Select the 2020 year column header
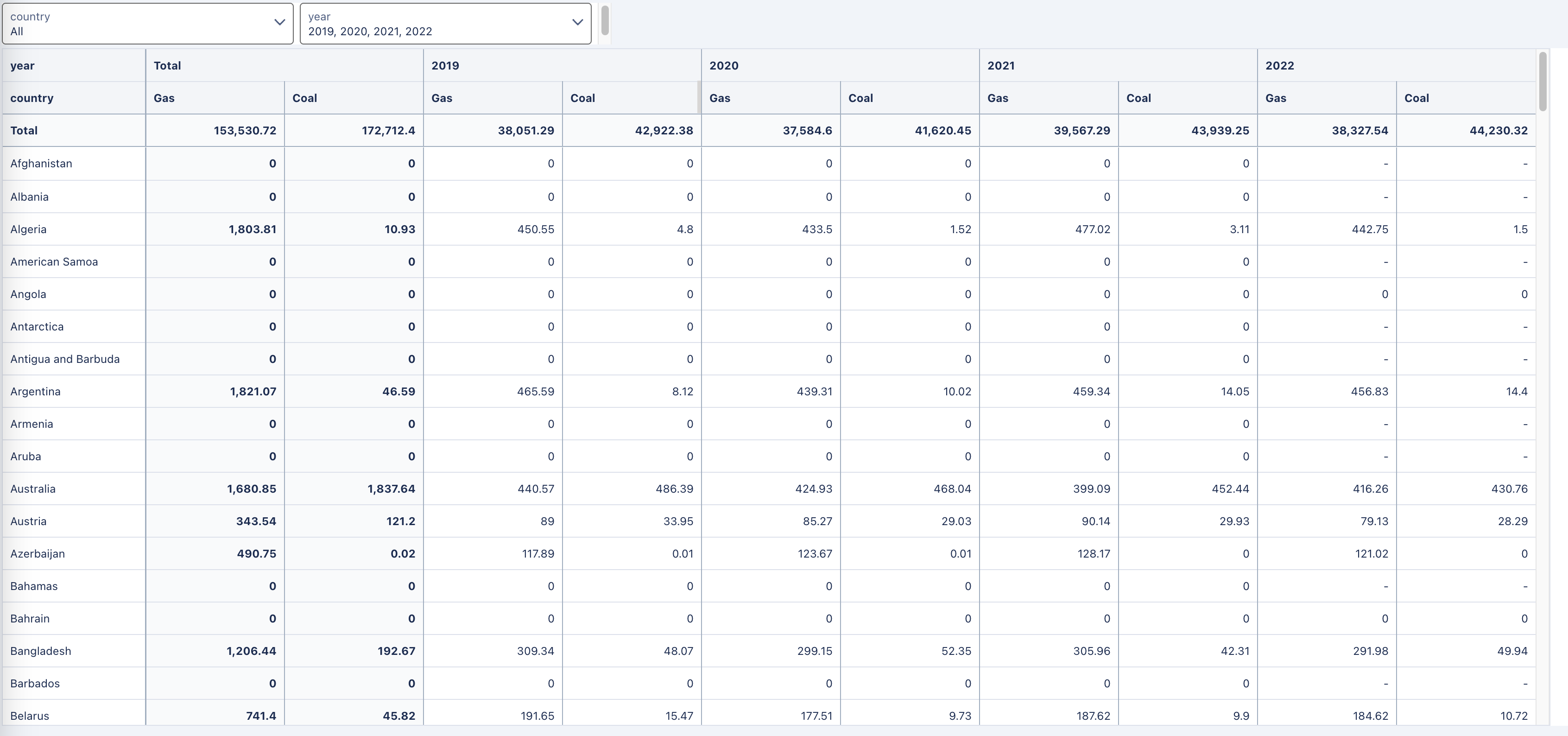1568x736 pixels. pyautogui.click(x=724, y=66)
